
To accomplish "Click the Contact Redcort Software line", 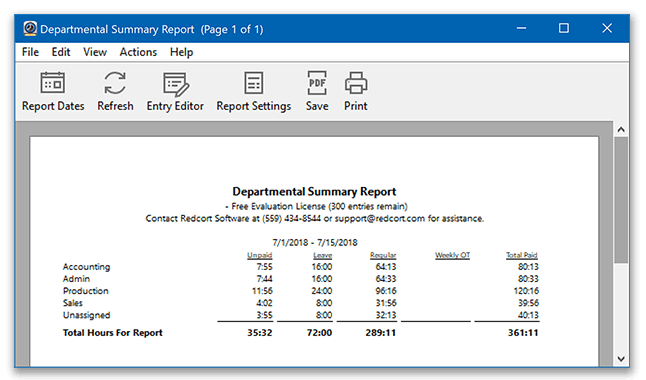I will [x=315, y=218].
